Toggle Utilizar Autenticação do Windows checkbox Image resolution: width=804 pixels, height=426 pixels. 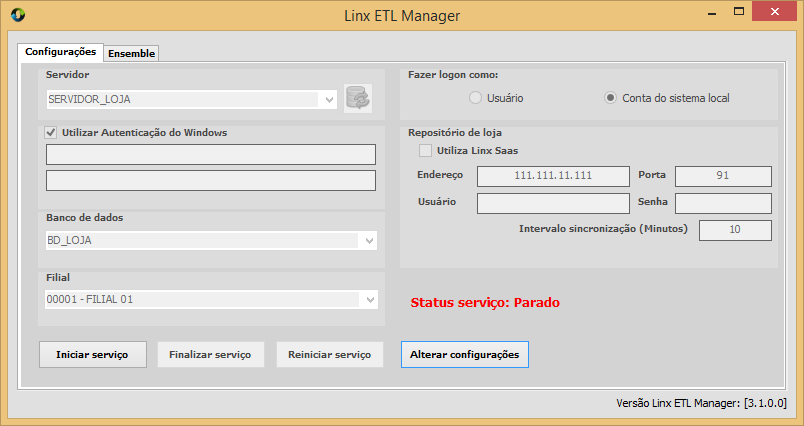tap(51, 133)
